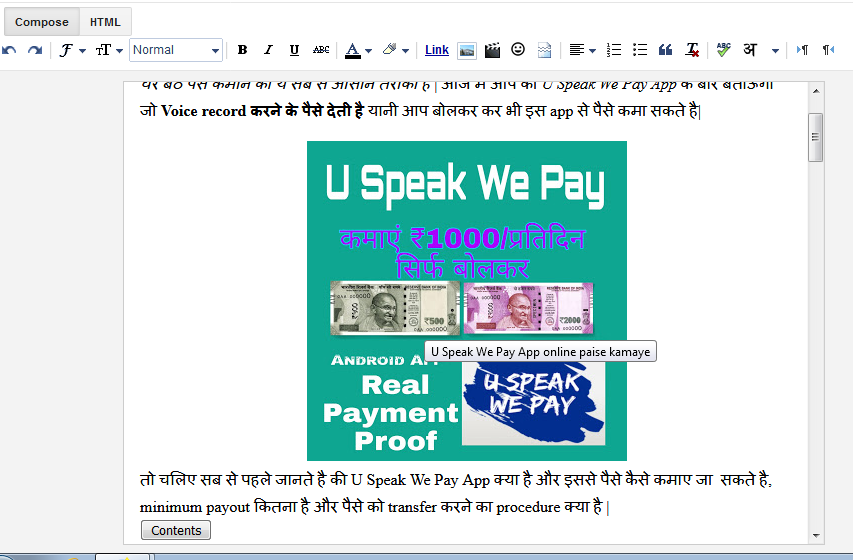Apply bulleted list formatting

(640, 50)
